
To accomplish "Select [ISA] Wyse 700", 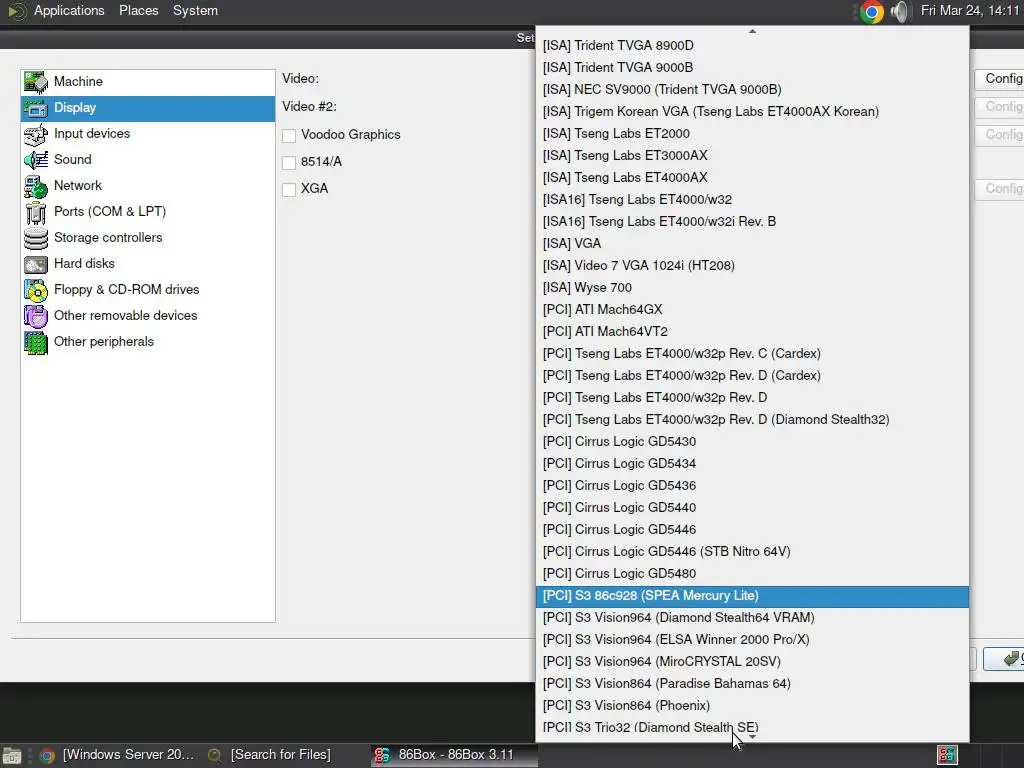I will coord(752,288).
